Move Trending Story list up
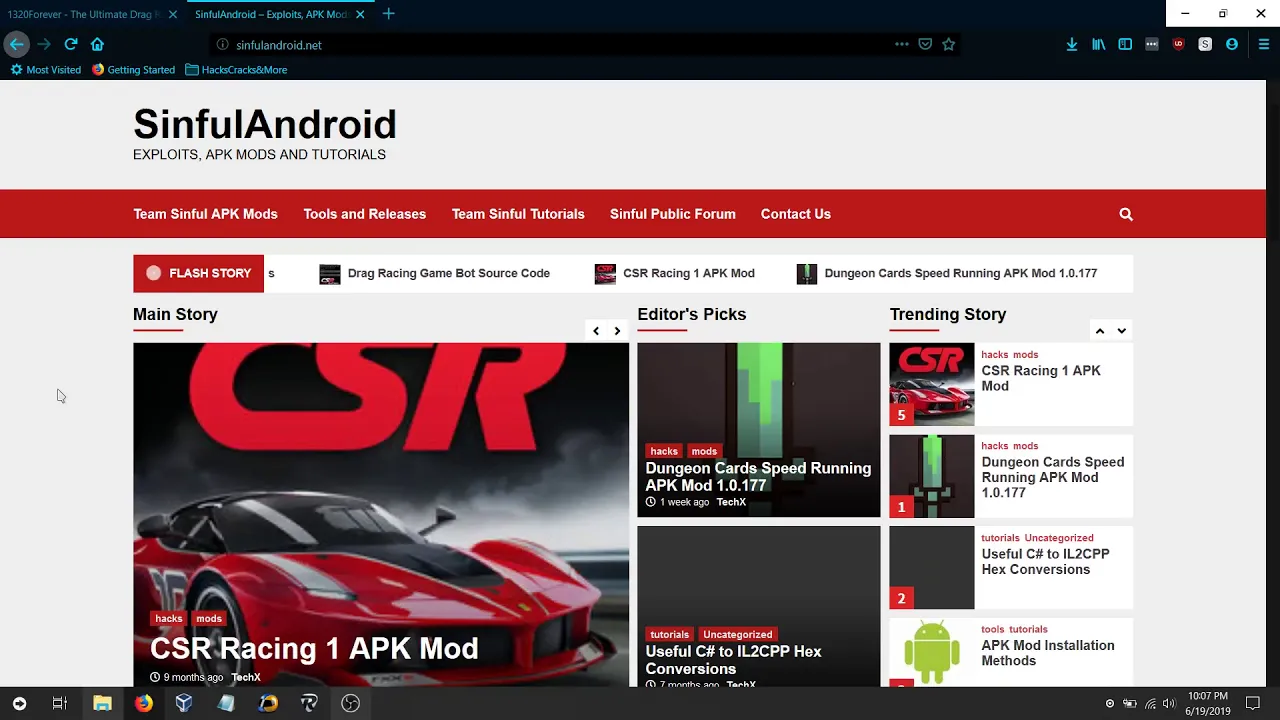1280x720 pixels. tap(1100, 331)
